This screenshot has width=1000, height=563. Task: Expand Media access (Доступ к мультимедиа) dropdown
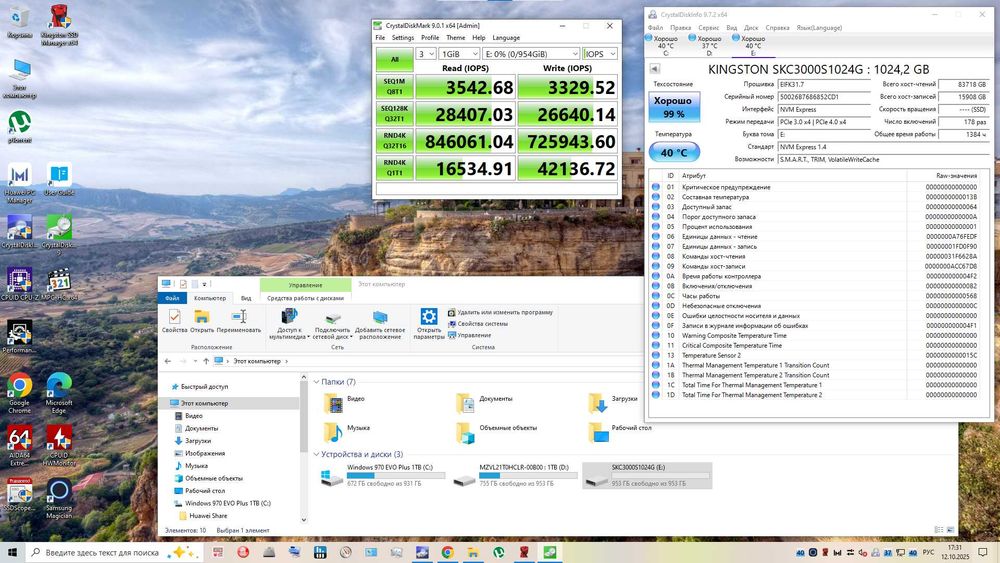coord(289,324)
